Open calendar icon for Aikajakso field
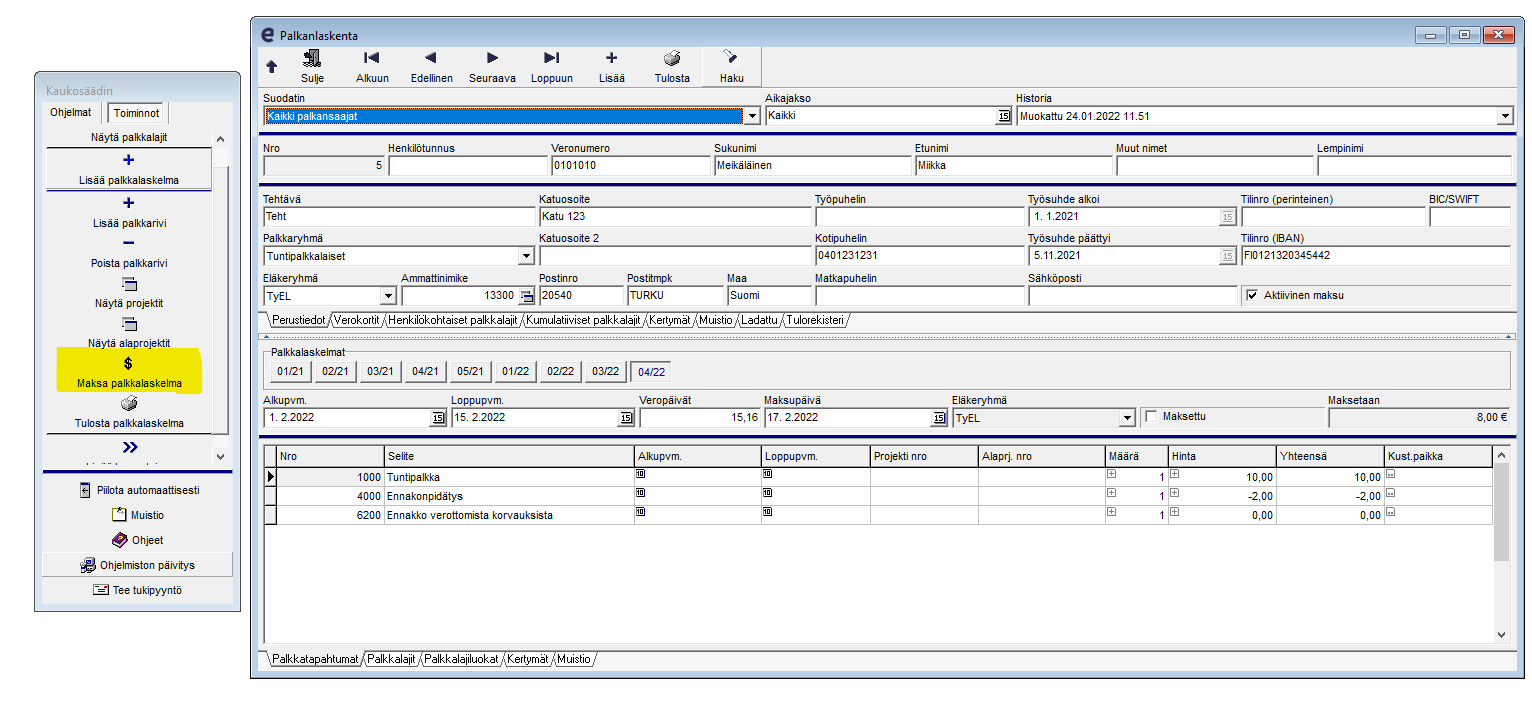Viewport: 1532px width, 706px height. click(1004, 116)
